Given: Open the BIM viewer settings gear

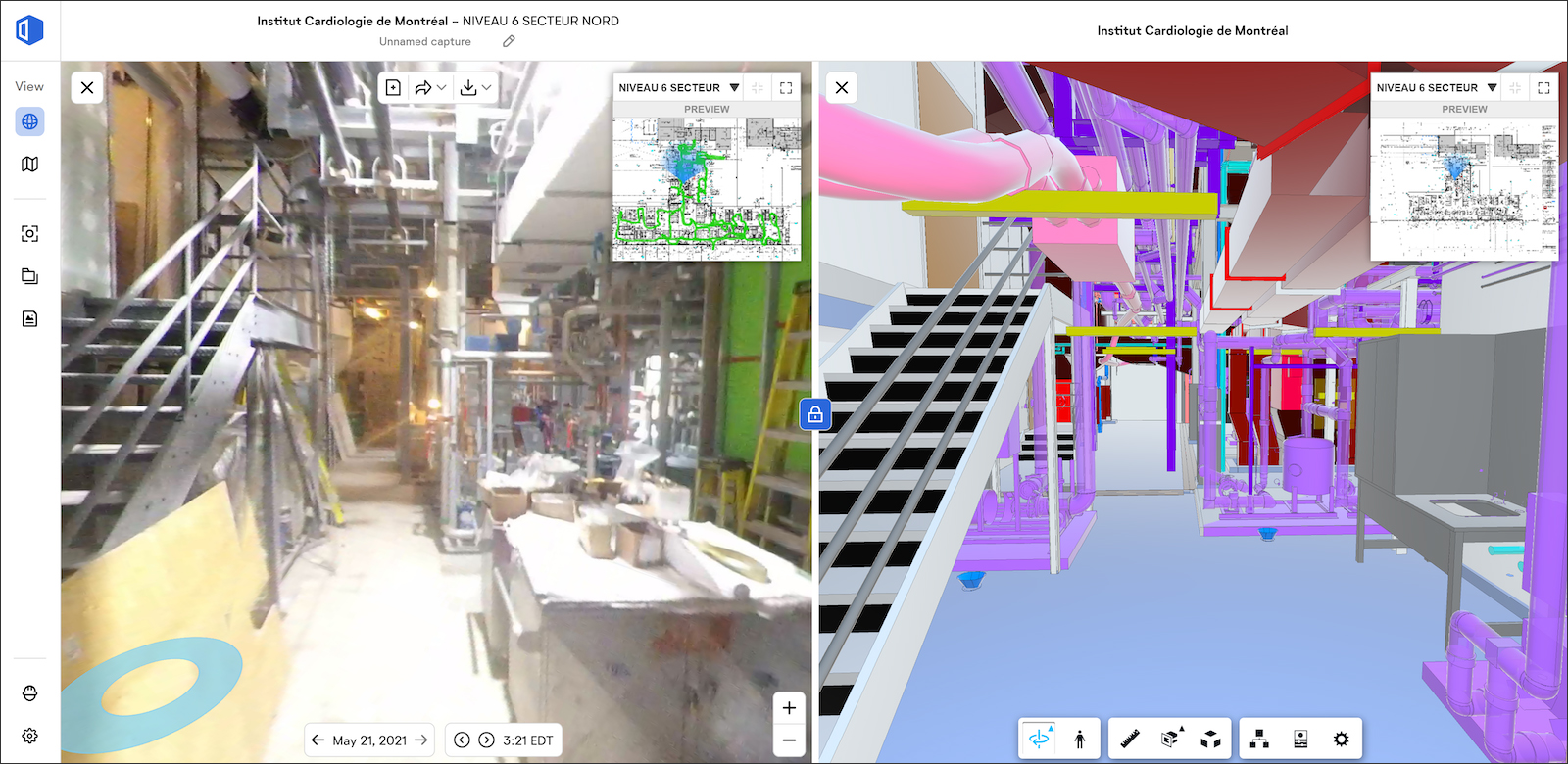Looking at the screenshot, I should 1342,739.
